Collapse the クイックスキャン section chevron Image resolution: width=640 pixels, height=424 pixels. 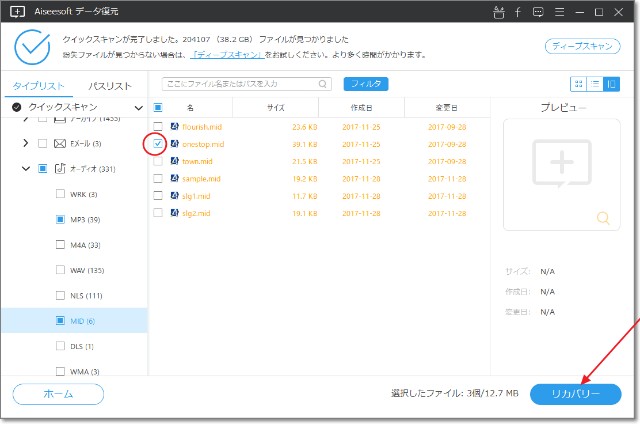point(138,107)
